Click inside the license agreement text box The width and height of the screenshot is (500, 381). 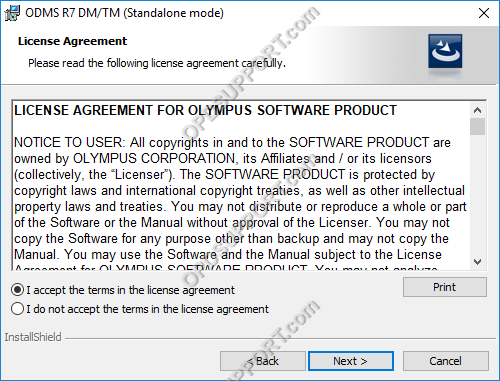pos(241,185)
